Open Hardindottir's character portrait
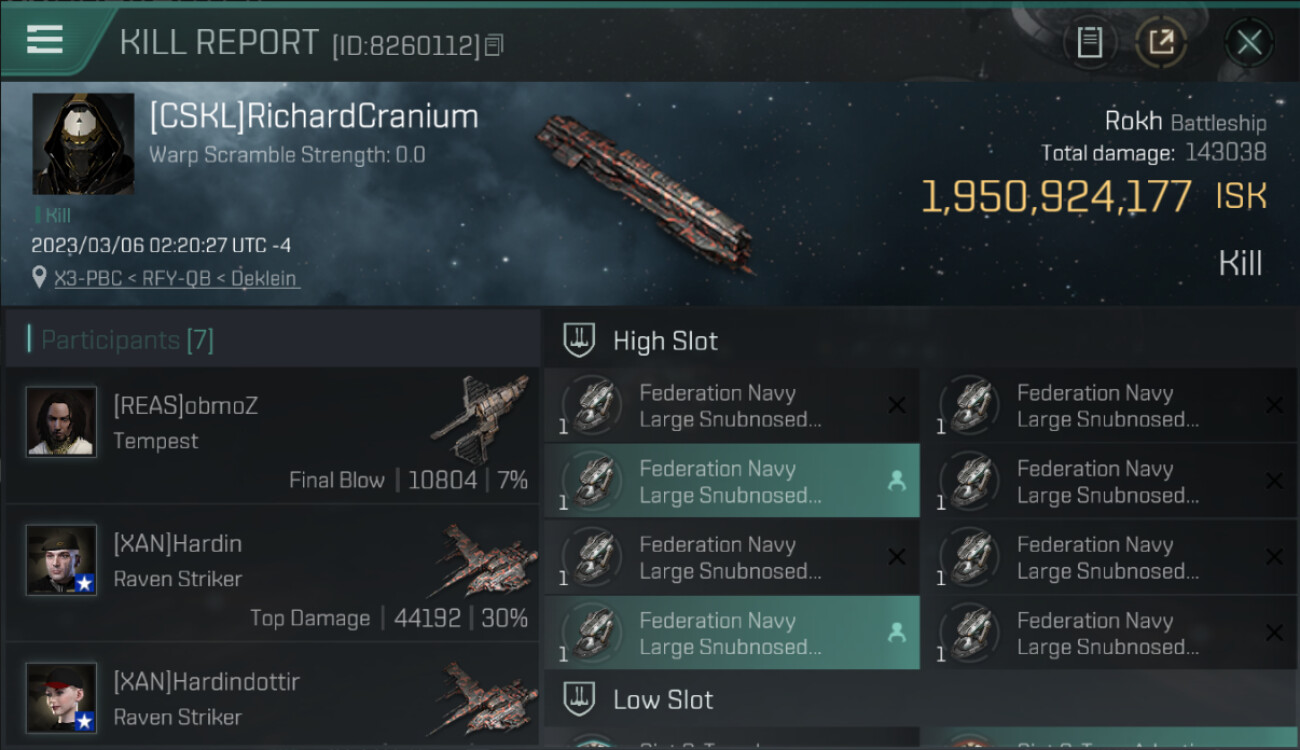 pyautogui.click(x=62, y=697)
